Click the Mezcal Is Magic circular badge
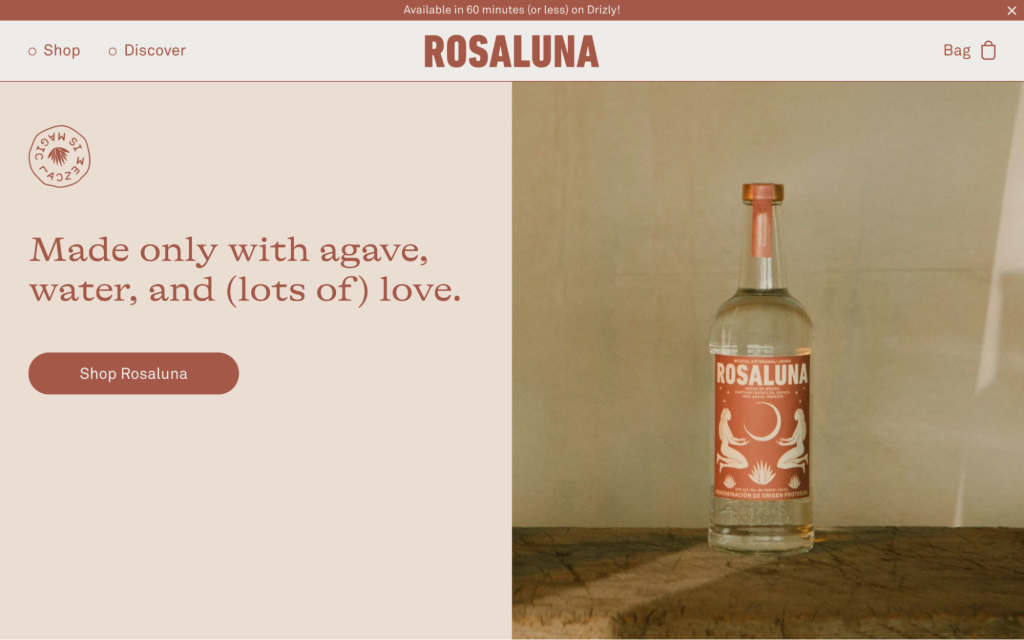The image size is (1024, 640). click(x=59, y=157)
